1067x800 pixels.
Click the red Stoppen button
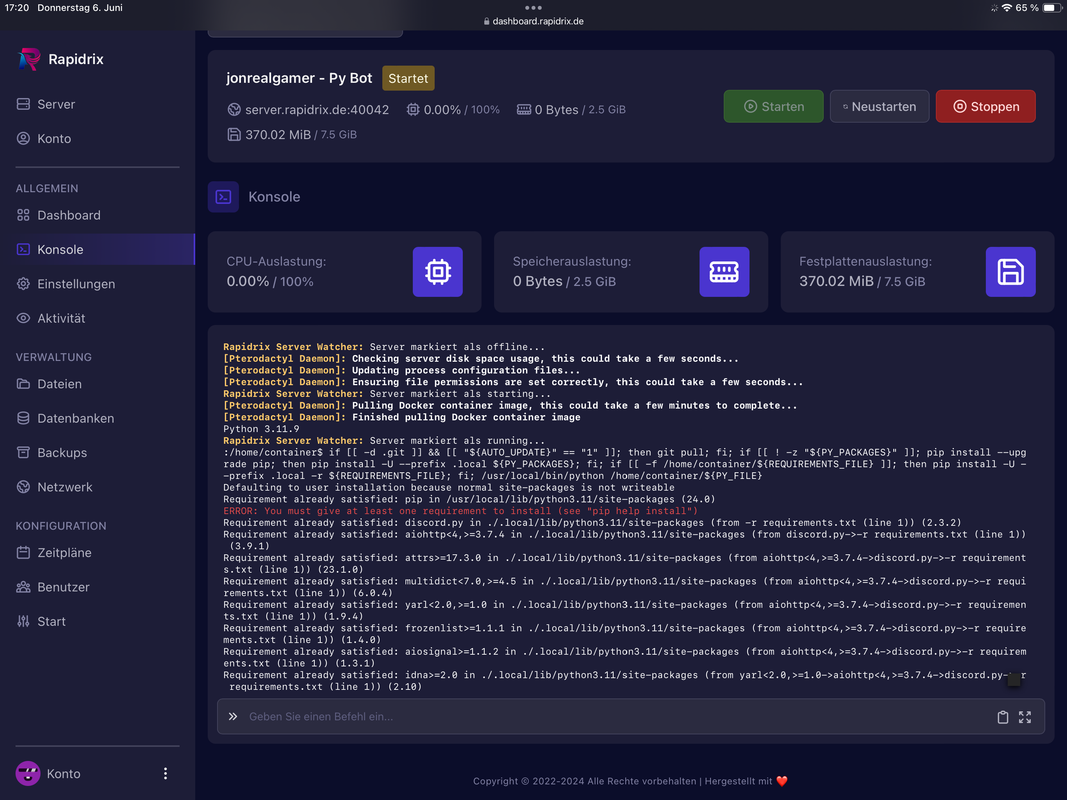(x=985, y=106)
